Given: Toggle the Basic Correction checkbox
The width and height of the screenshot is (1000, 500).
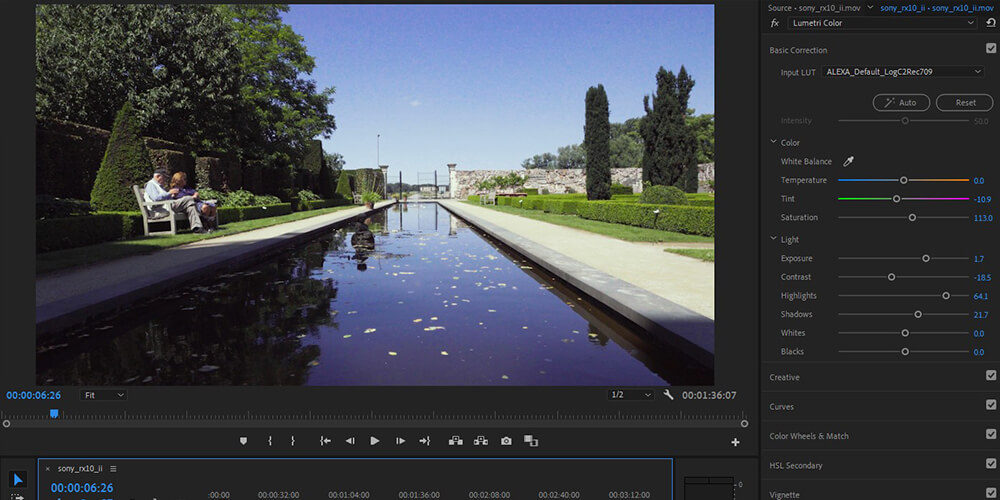Looking at the screenshot, I should 990,48.
